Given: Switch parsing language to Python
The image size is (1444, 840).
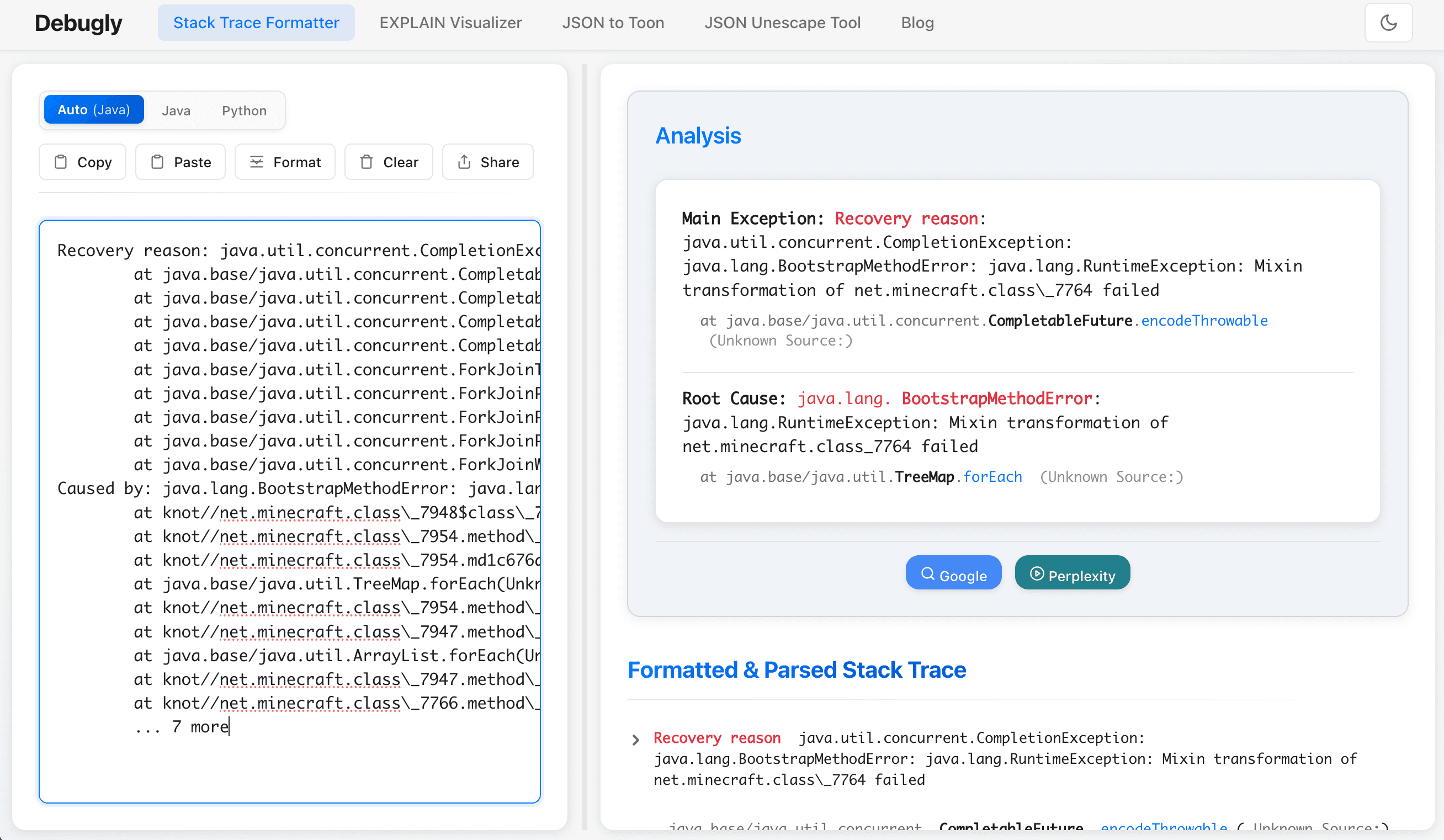Looking at the screenshot, I should 243,110.
